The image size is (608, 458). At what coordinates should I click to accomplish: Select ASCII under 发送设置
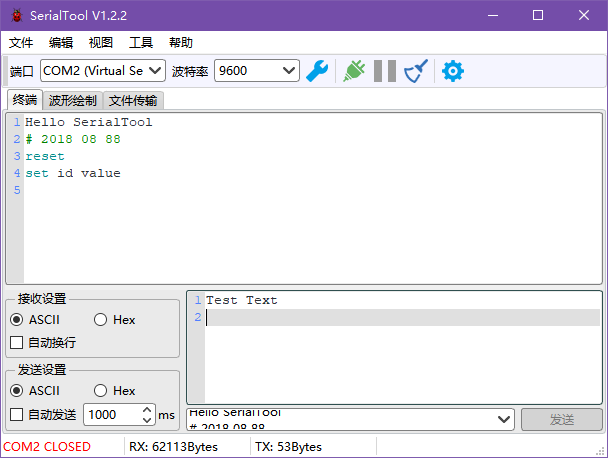click(35, 391)
